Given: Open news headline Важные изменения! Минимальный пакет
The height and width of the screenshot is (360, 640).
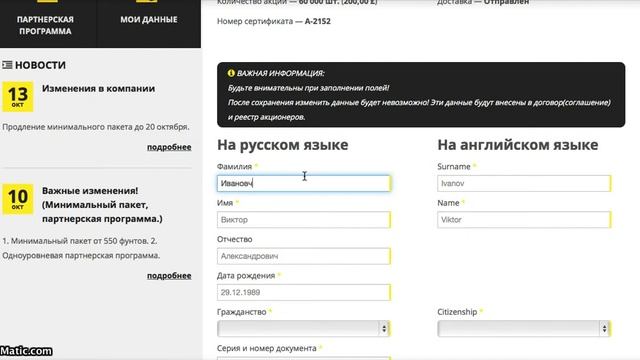Looking at the screenshot, I should click(102, 205).
